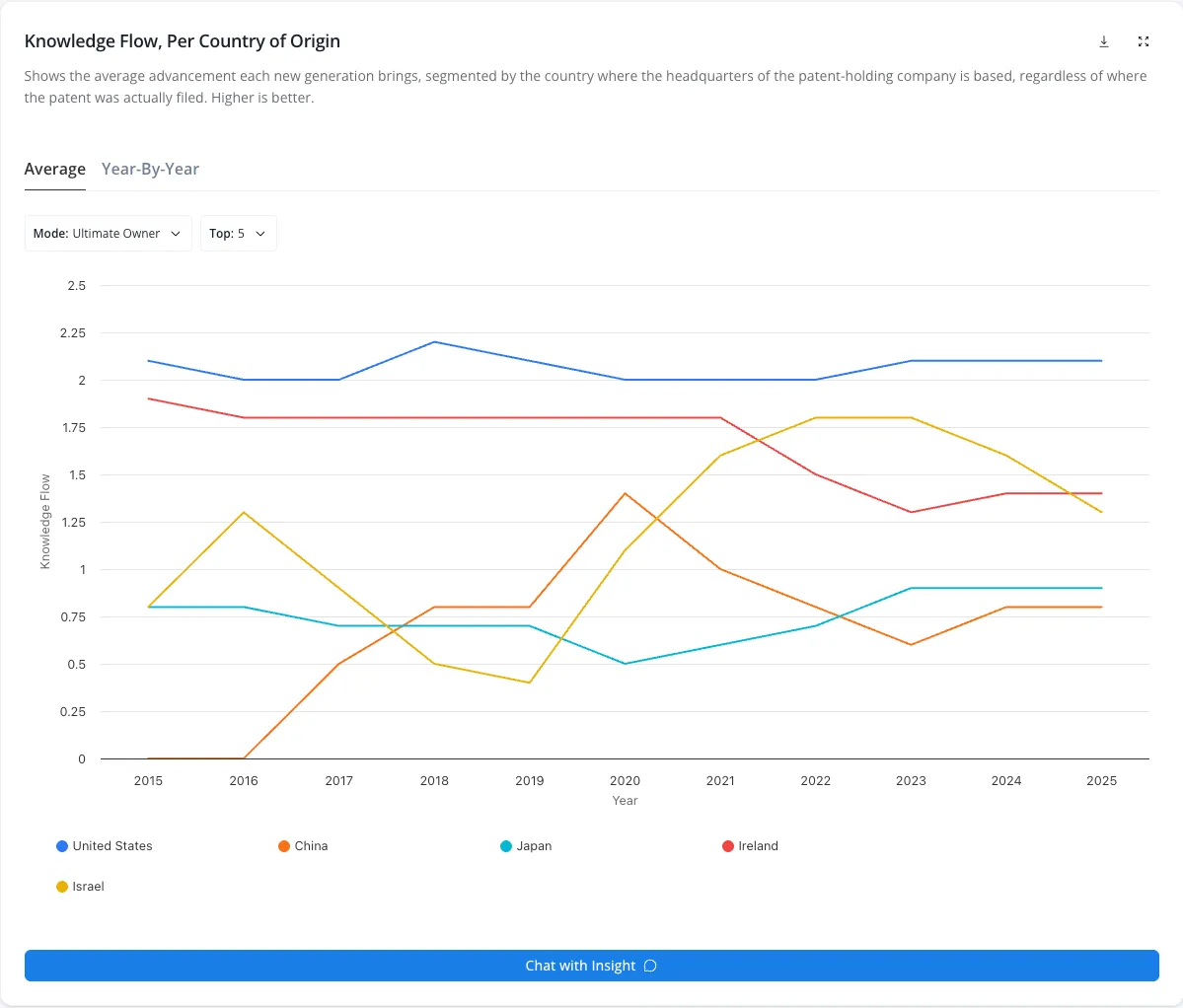Image resolution: width=1183 pixels, height=1008 pixels.
Task: Toggle Japan series in legend
Action: coord(526,846)
